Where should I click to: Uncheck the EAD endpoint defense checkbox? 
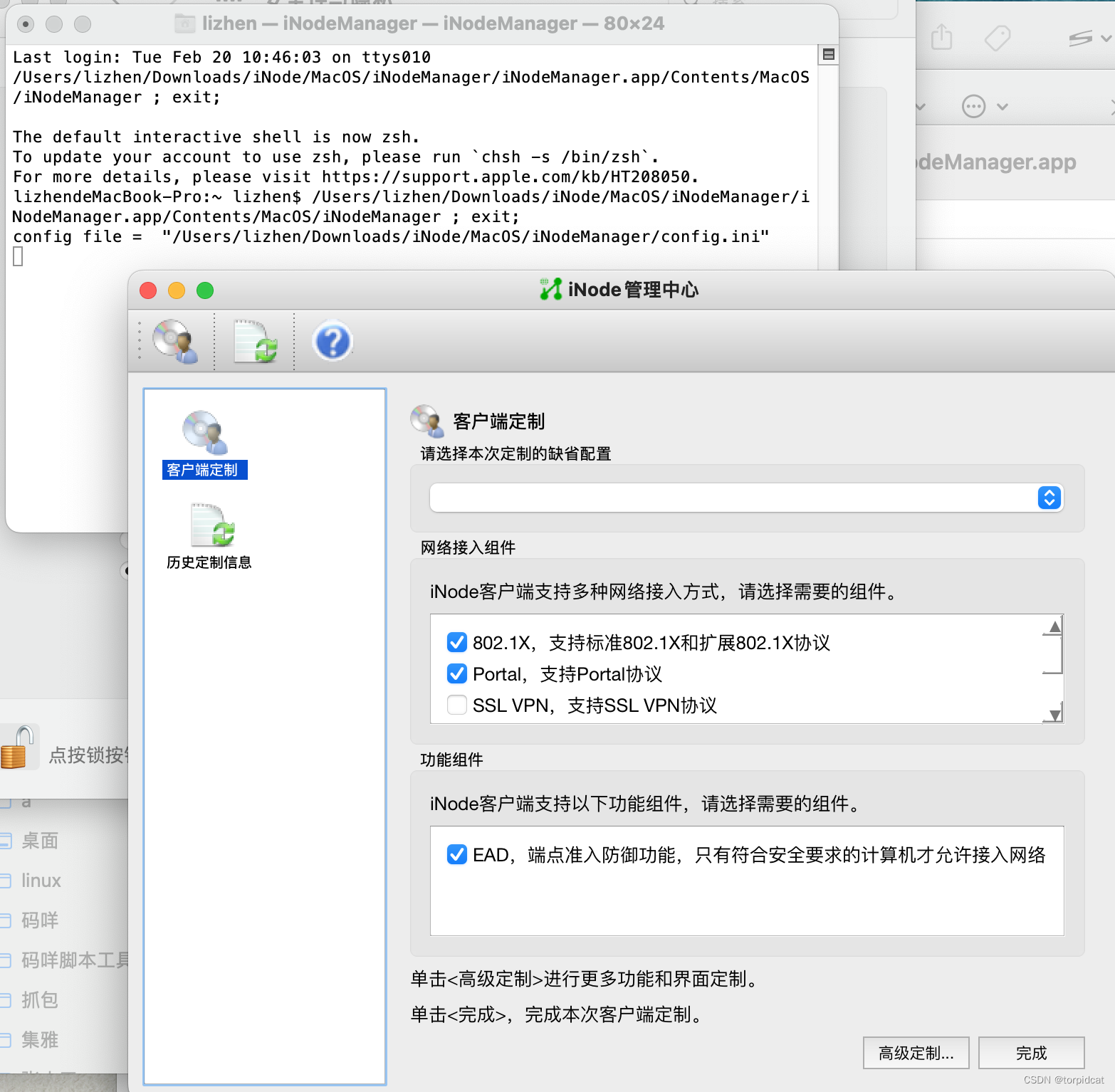click(x=457, y=854)
